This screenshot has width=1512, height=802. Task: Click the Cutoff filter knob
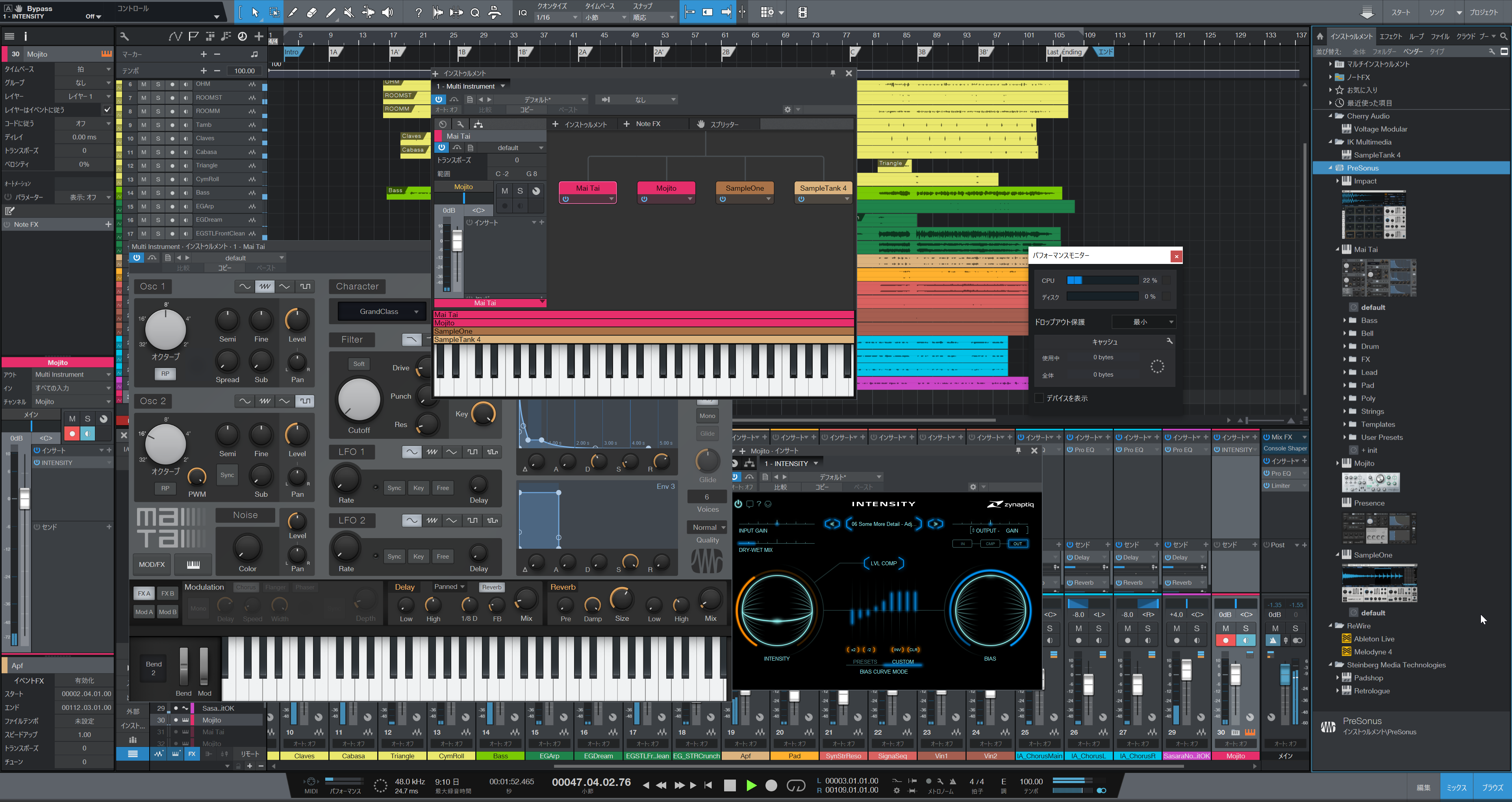(x=359, y=399)
